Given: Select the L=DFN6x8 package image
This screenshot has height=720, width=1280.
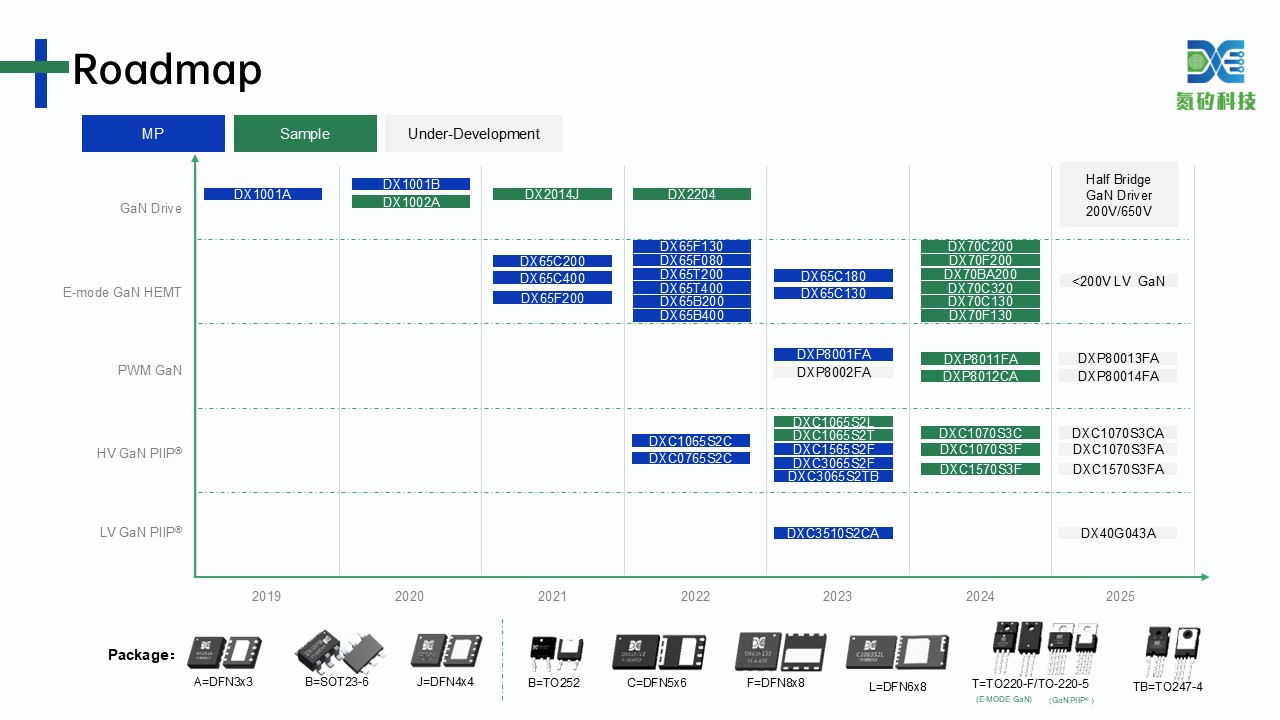Looking at the screenshot, I should [897, 652].
